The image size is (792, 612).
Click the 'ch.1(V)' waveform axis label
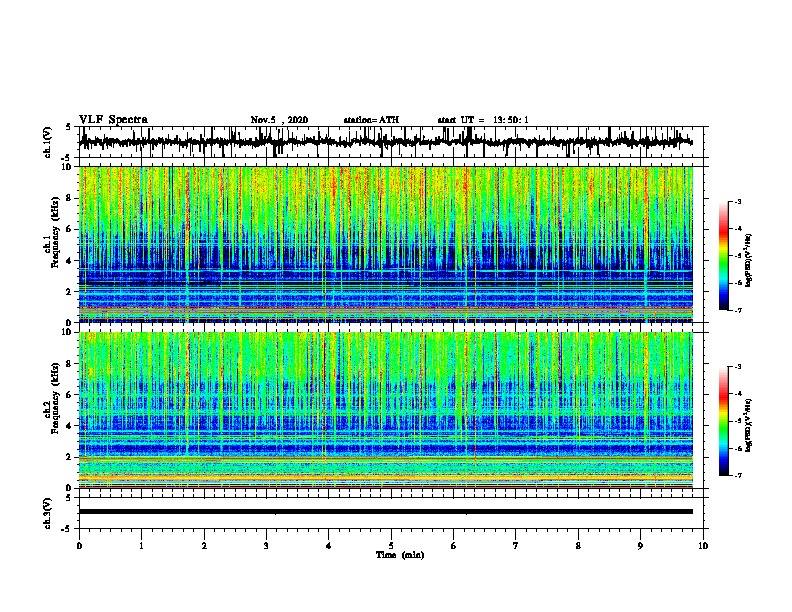point(48,142)
